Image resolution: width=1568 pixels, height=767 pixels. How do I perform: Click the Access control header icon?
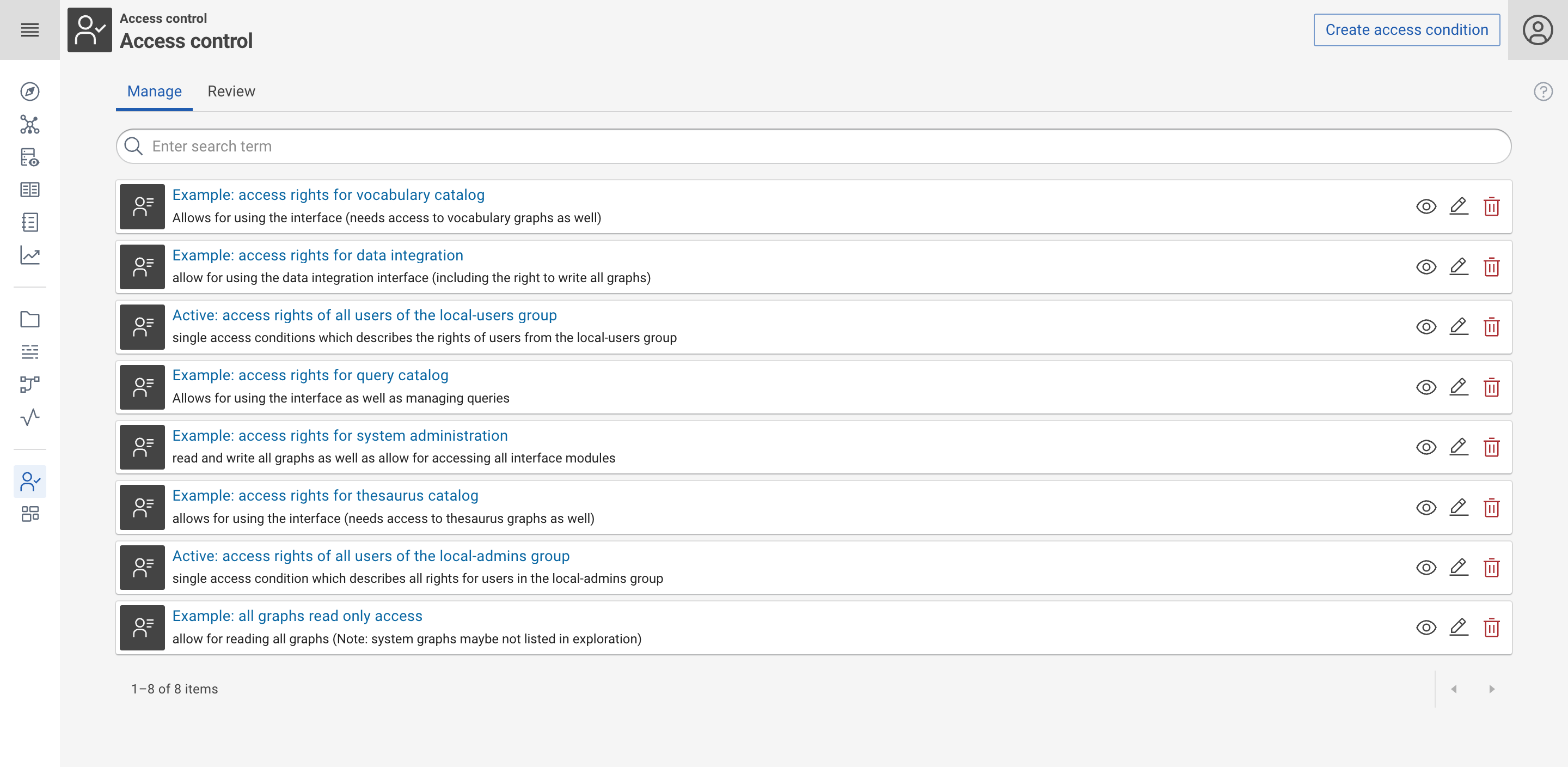[x=89, y=30]
